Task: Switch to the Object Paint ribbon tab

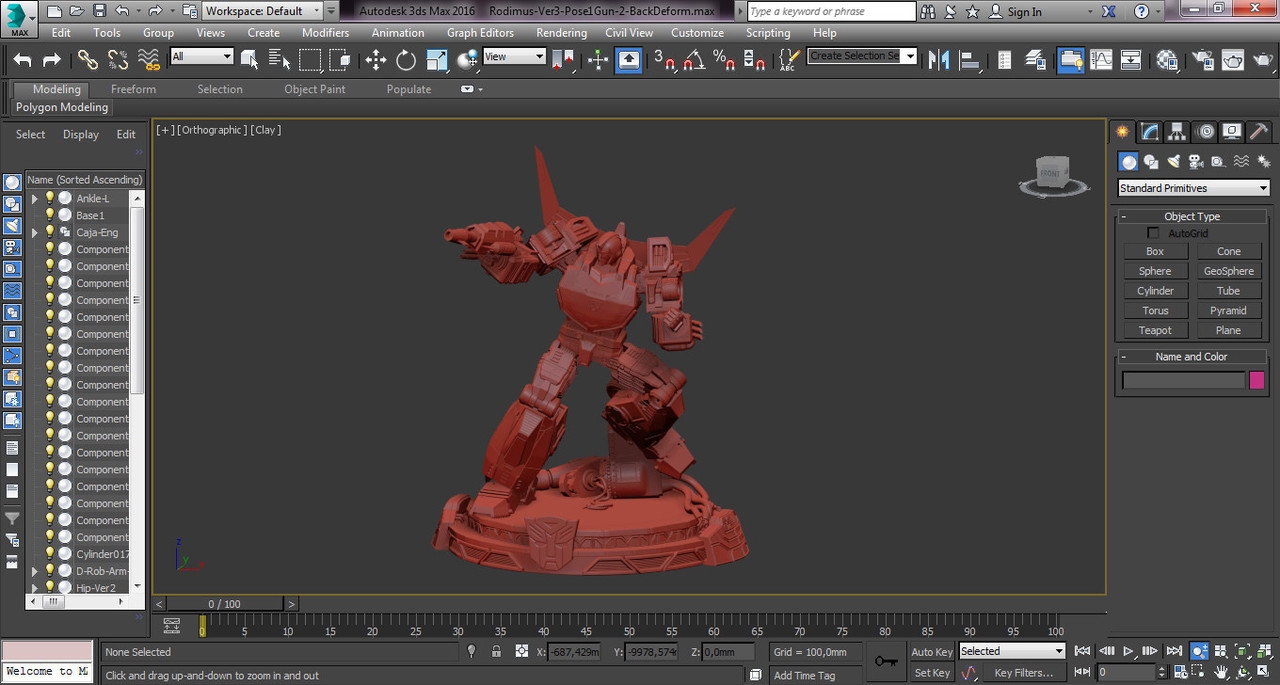Action: pos(315,89)
